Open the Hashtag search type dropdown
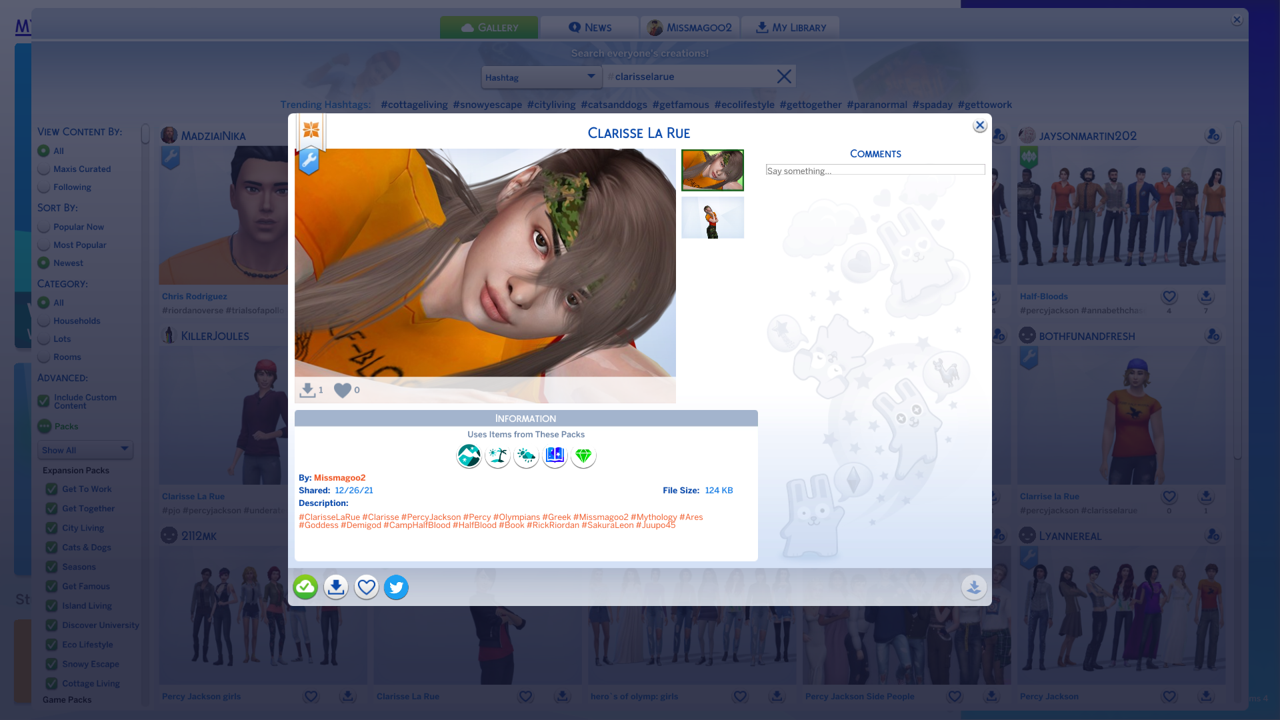 pos(540,77)
